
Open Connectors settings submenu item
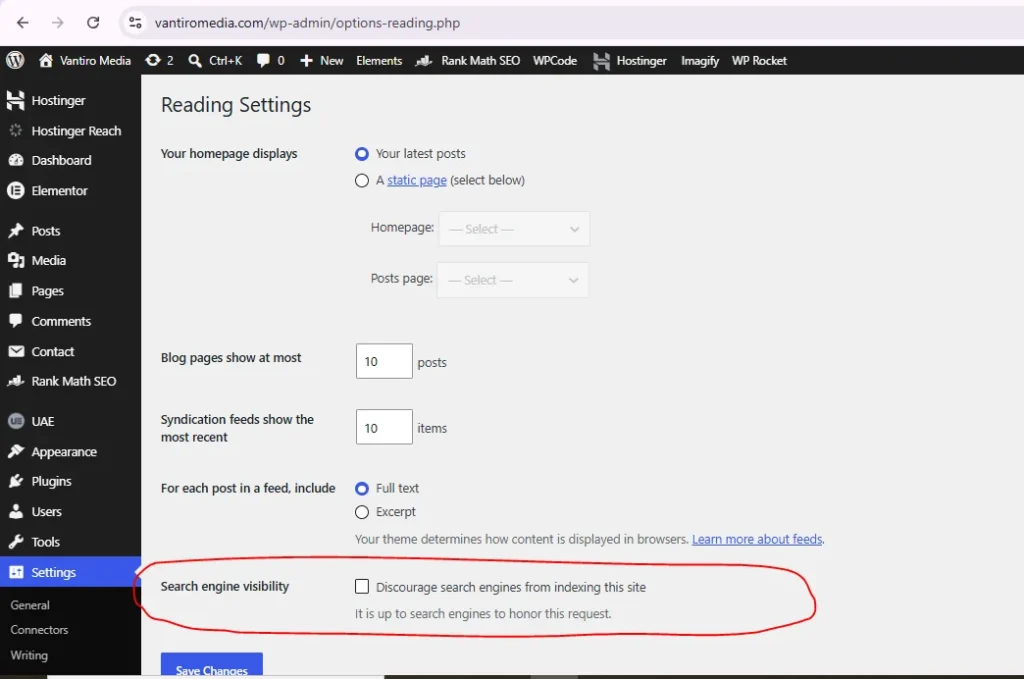(x=39, y=630)
